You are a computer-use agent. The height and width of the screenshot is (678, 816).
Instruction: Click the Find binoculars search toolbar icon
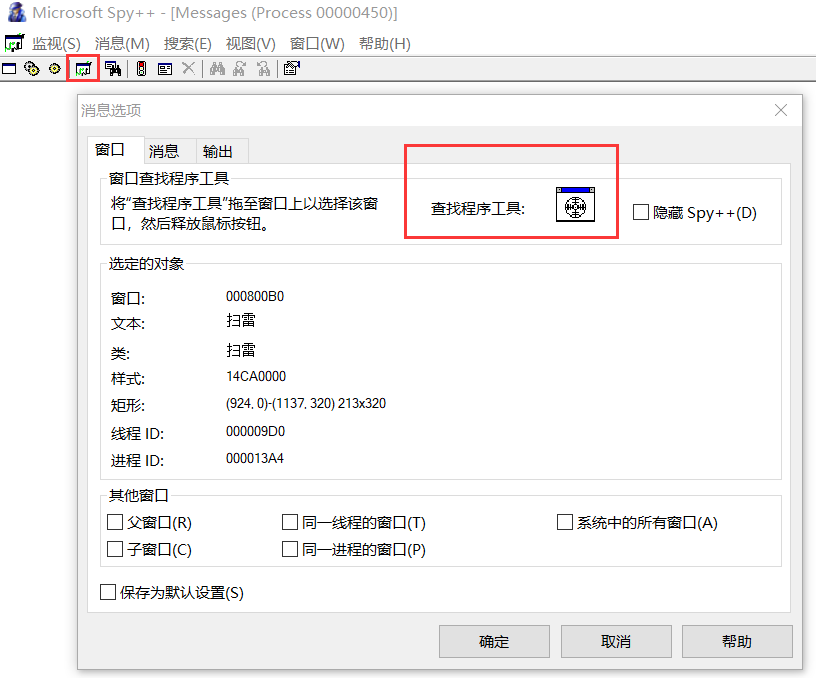tap(217, 68)
